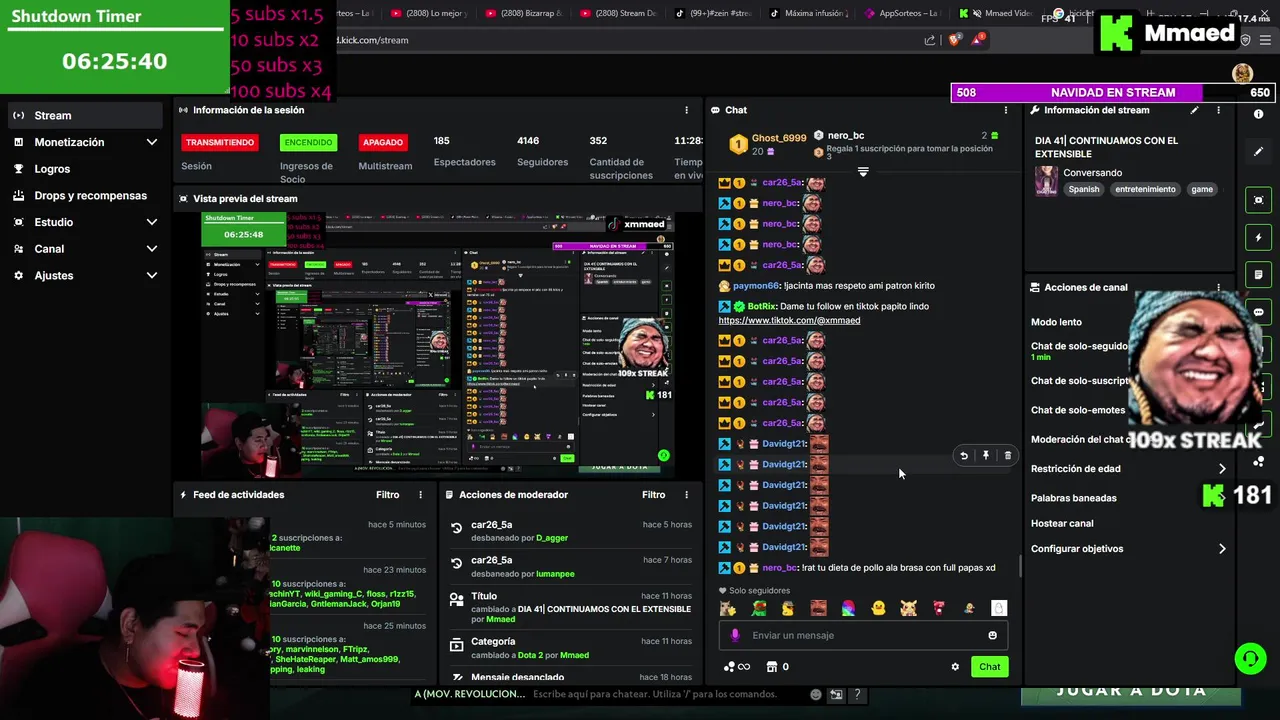The height and width of the screenshot is (720, 1280).
Task: Click the message input field Enviar un mensaje
Action: pos(863,635)
